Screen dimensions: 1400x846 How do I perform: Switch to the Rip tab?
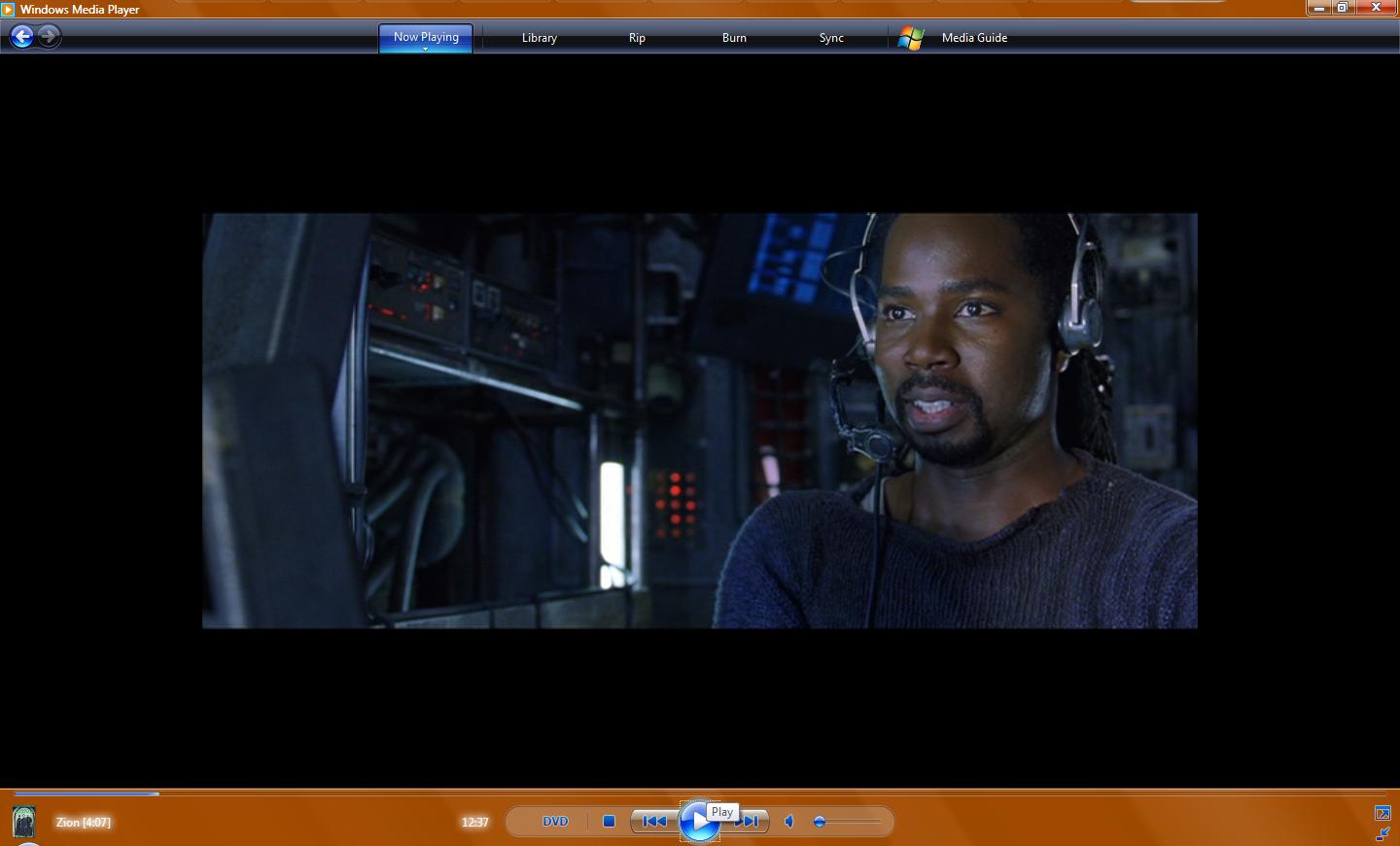coord(637,38)
